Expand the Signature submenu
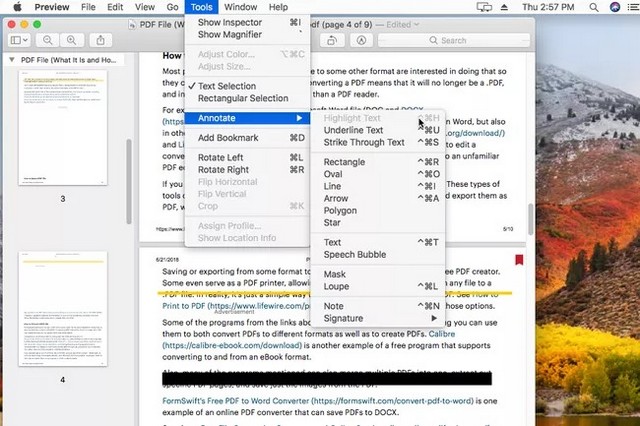The height and width of the screenshot is (426, 640). (x=378, y=318)
